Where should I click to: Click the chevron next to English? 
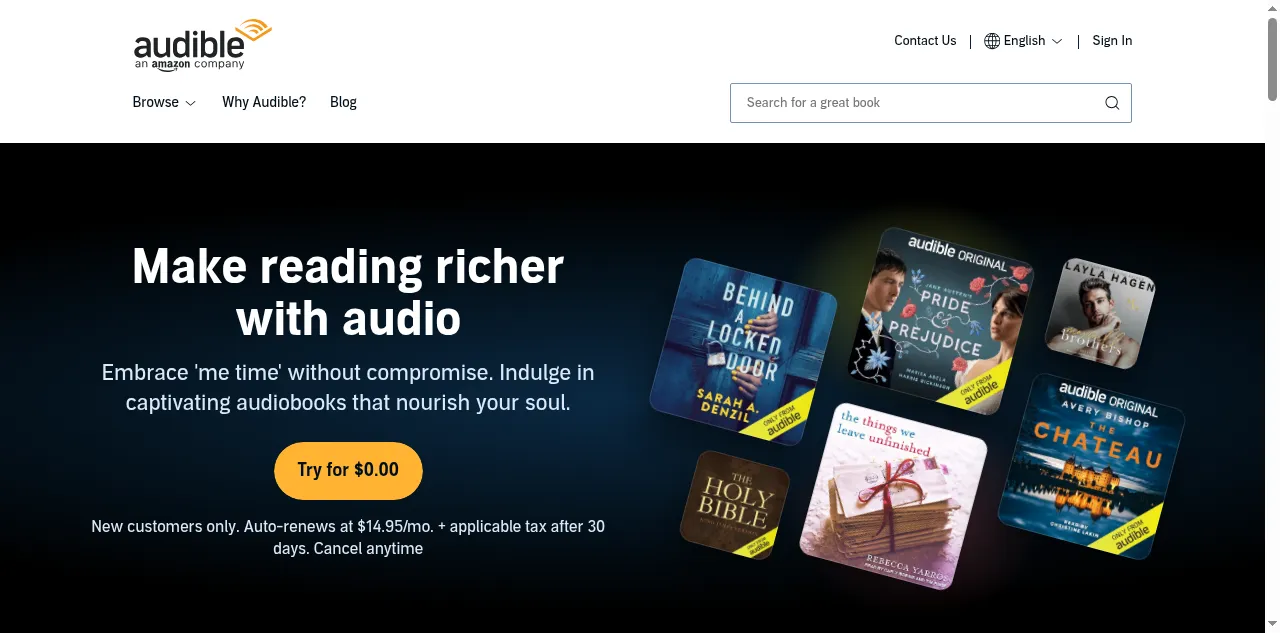pos(1057,41)
